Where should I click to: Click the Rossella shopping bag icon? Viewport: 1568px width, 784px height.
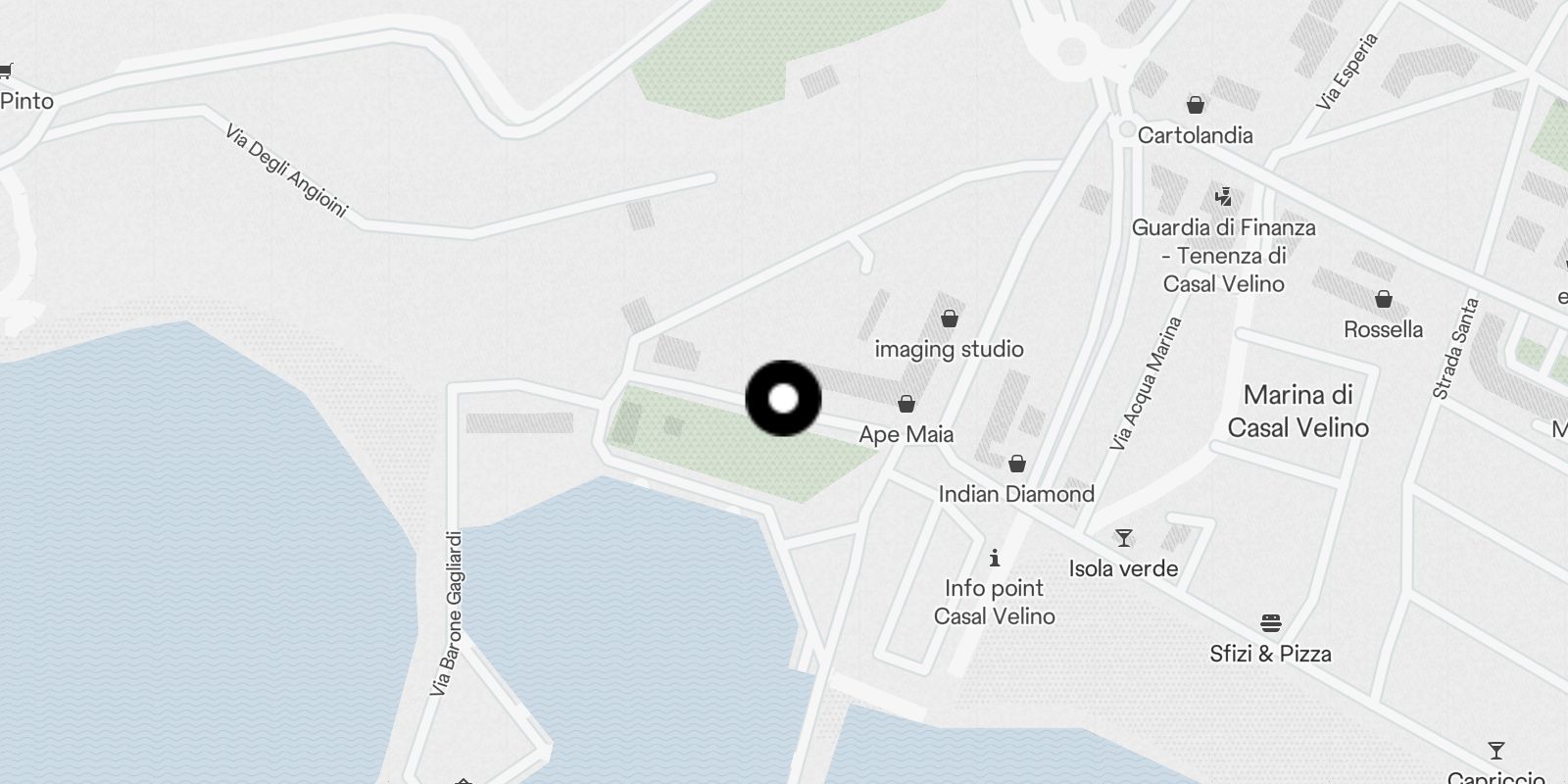pos(1383,299)
